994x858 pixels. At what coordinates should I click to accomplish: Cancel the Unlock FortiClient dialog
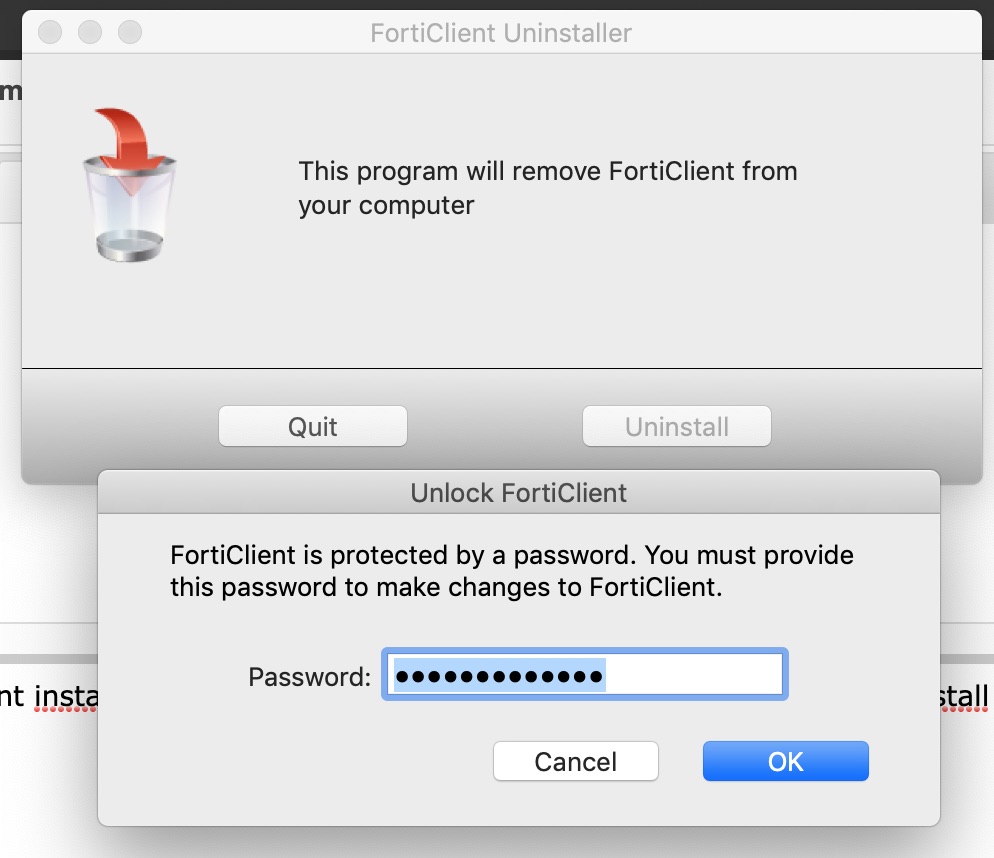[576, 762]
